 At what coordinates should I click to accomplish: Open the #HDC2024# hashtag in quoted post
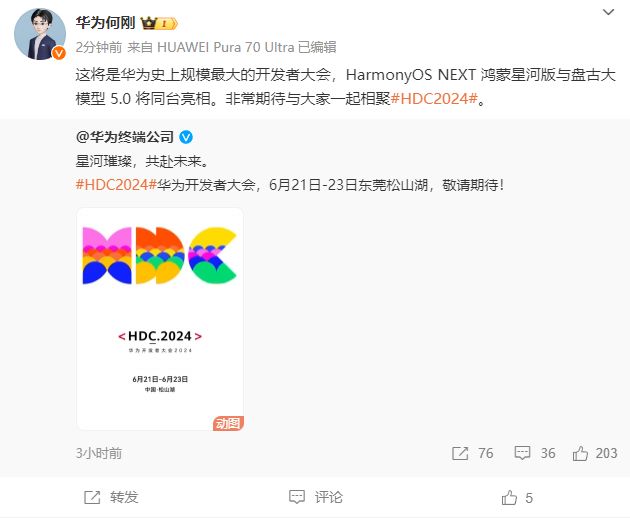[x=116, y=185]
